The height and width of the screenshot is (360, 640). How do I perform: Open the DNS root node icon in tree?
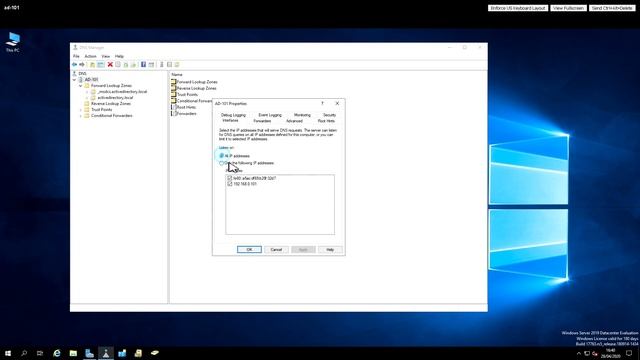75,73
